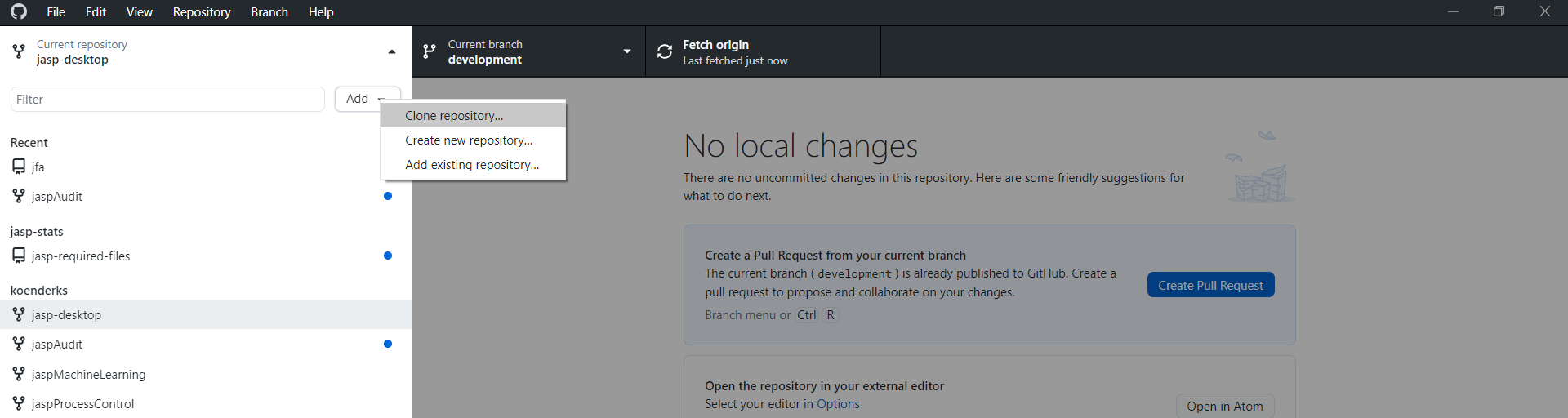The width and height of the screenshot is (1568, 418).
Task: Click the fork icon beside Current repository
Action: tap(19, 51)
